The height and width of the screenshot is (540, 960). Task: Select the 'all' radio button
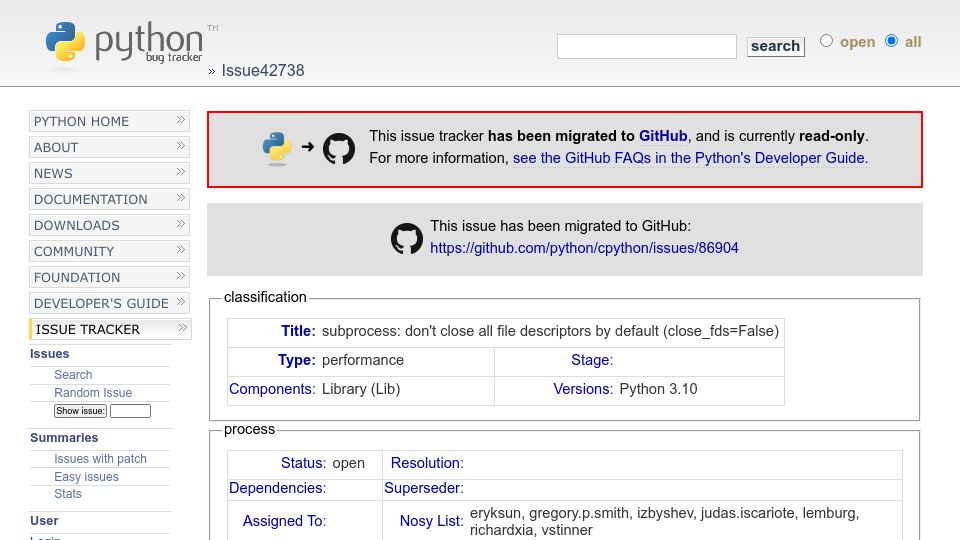pos(891,41)
